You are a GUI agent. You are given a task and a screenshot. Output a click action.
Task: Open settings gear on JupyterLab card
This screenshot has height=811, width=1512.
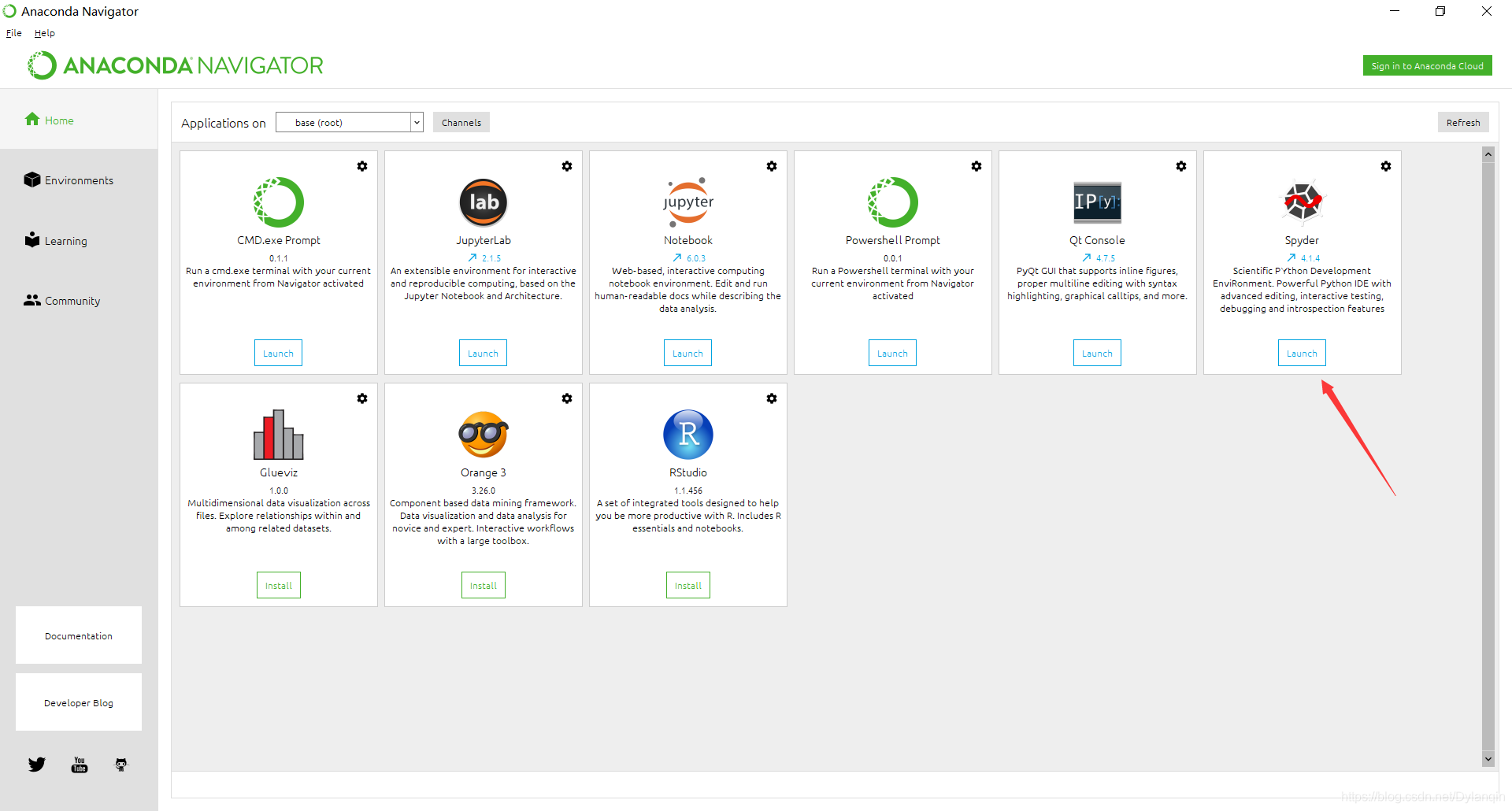point(567,166)
